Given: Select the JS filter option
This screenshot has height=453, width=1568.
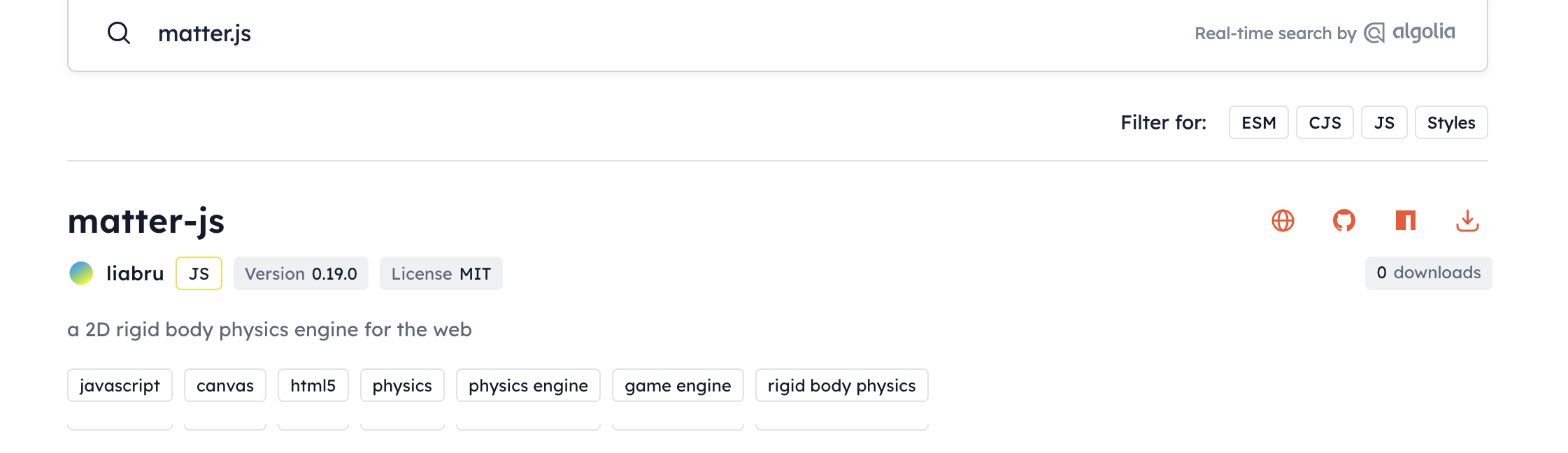Looking at the screenshot, I should [x=1384, y=122].
